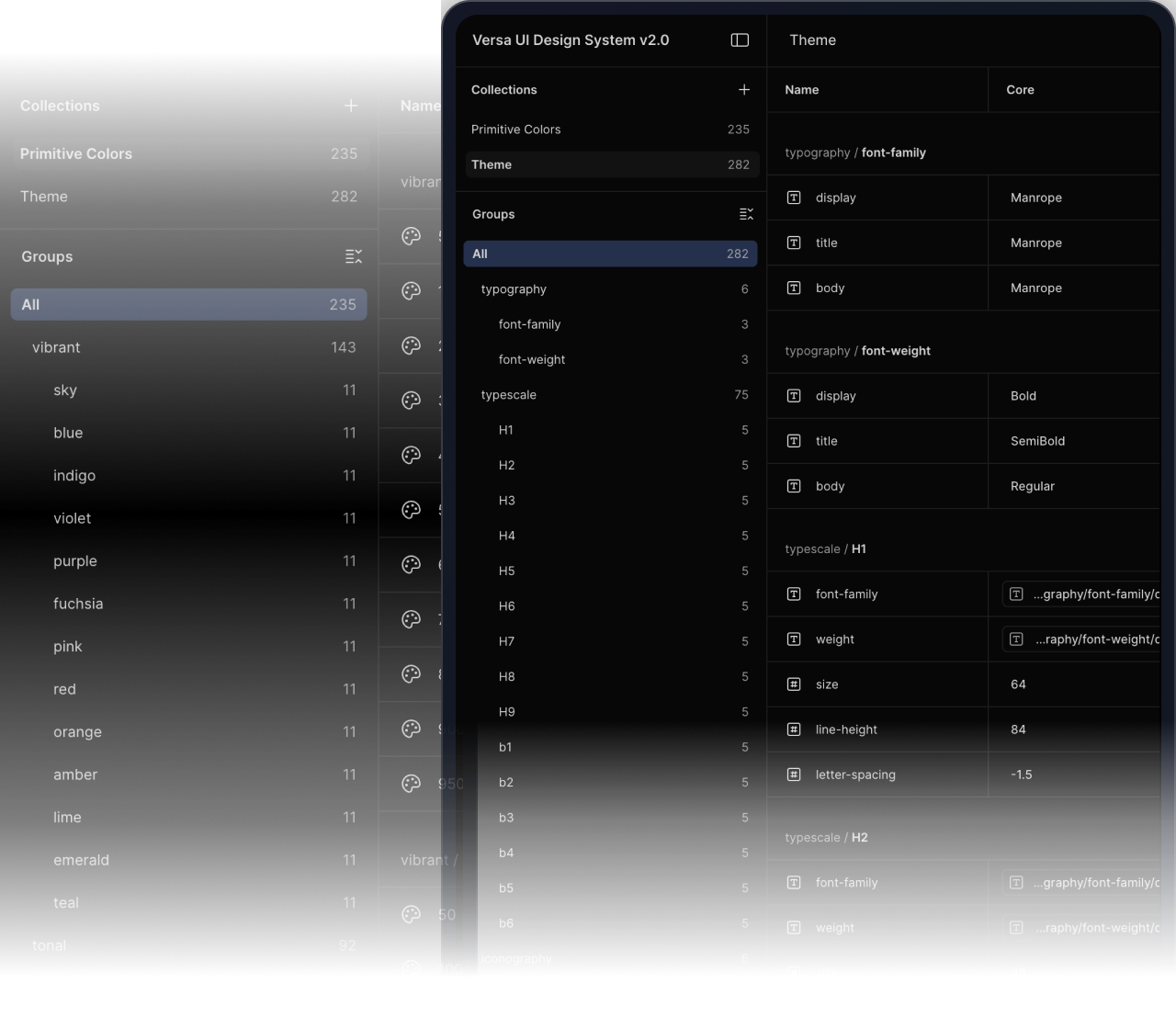Toggle the sidebar panel icon next to Versa UI title

[740, 40]
